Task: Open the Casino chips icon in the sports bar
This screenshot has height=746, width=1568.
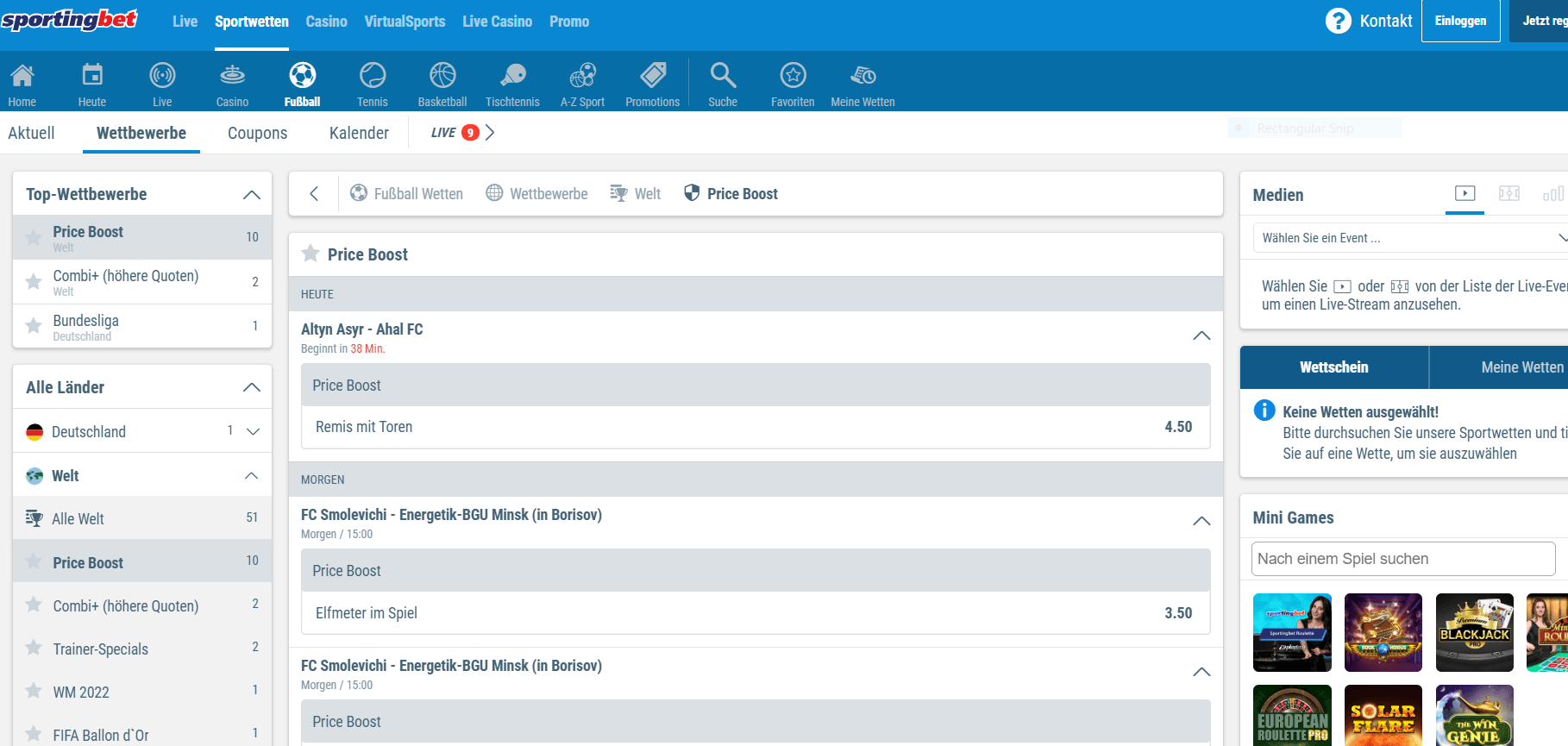Action: pos(233,76)
